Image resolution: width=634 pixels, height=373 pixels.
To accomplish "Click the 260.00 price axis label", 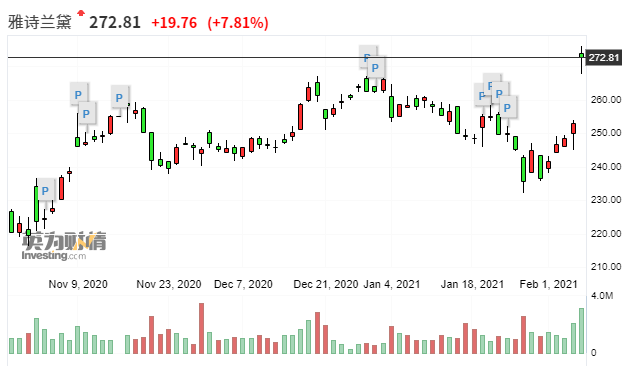I will tap(606, 100).
